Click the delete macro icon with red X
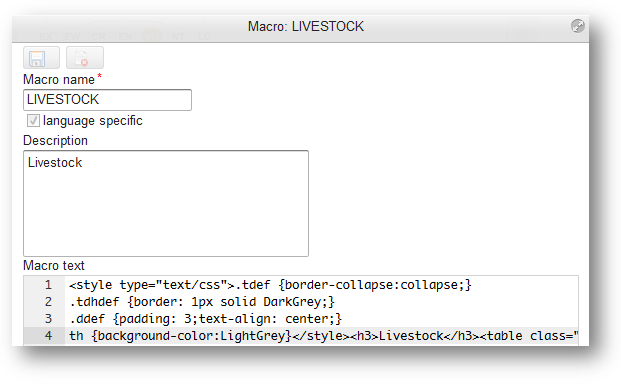This screenshot has width=621, height=385. pyautogui.click(x=85, y=58)
